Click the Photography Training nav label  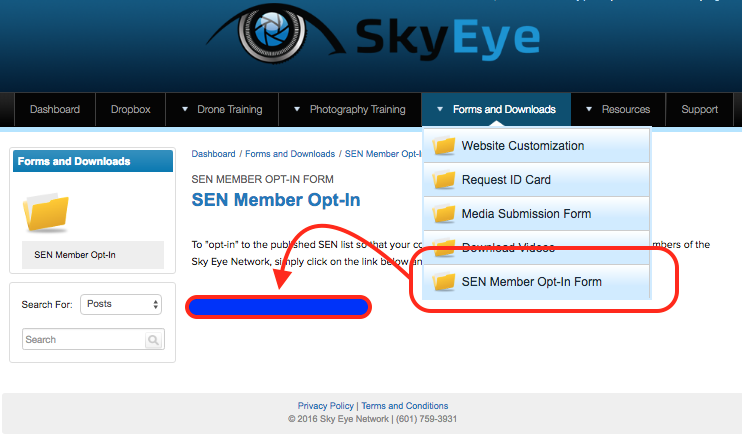click(x=358, y=109)
